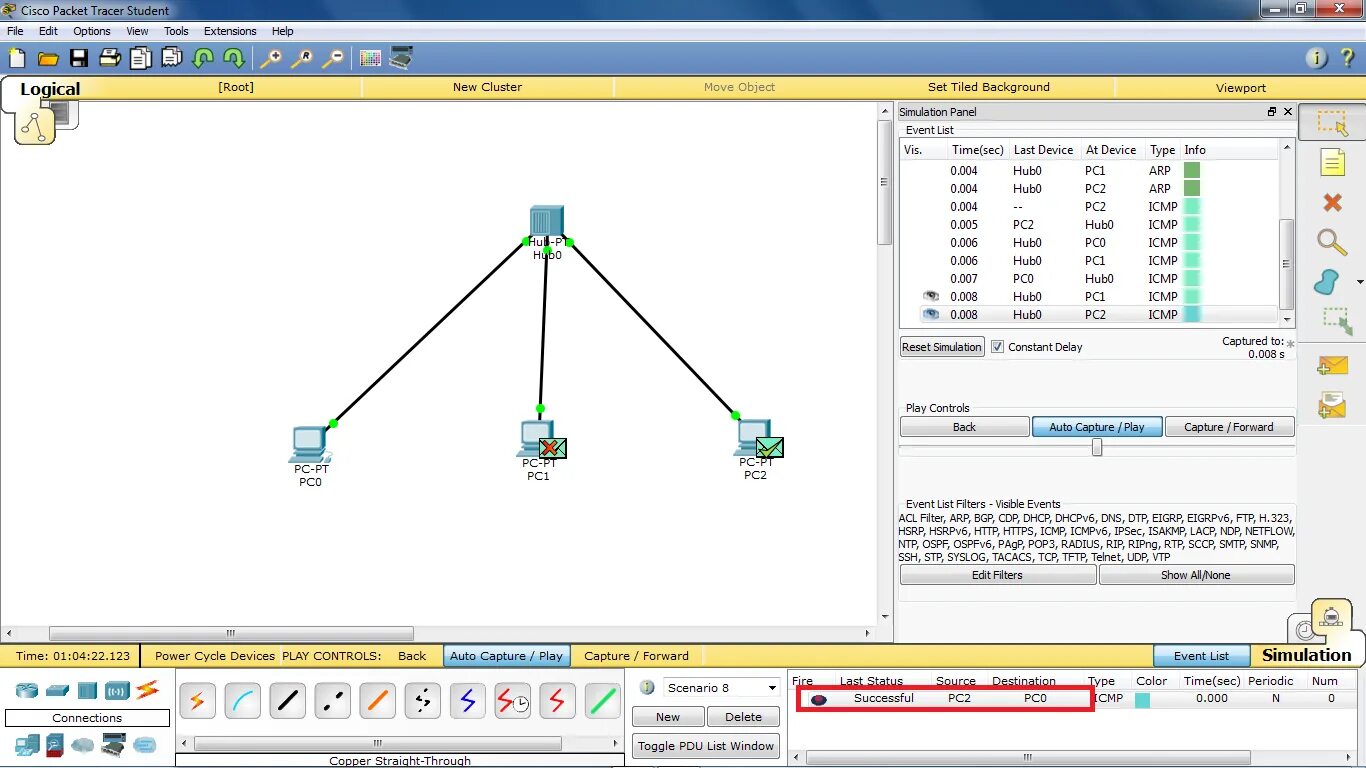Pick the auto-choose connection type icon
This screenshot has height=768, width=1366.
coord(197,701)
